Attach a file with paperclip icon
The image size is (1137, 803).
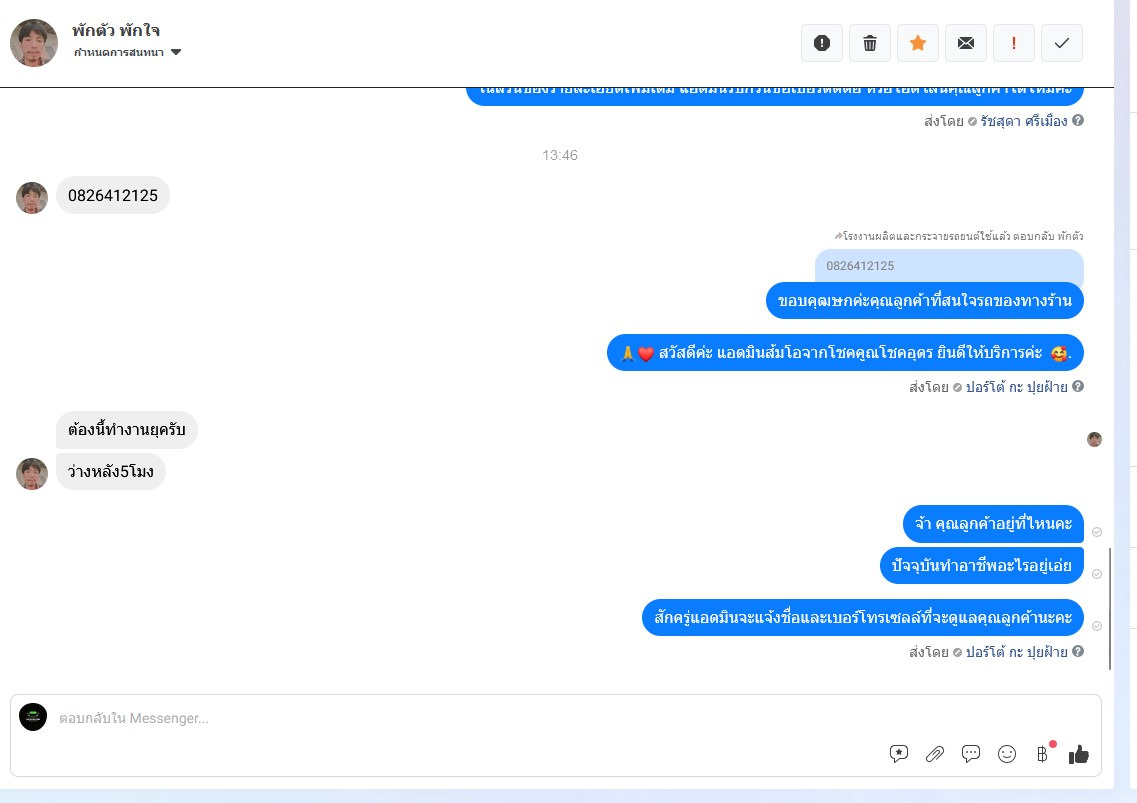coord(935,754)
